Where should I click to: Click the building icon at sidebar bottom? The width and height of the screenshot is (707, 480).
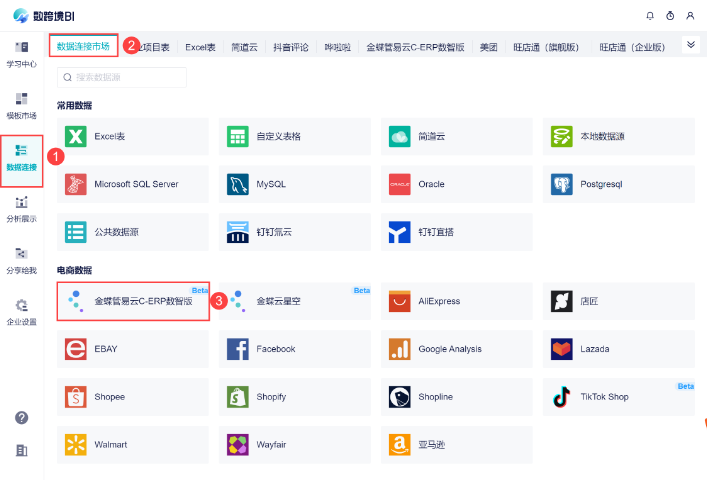(21, 450)
